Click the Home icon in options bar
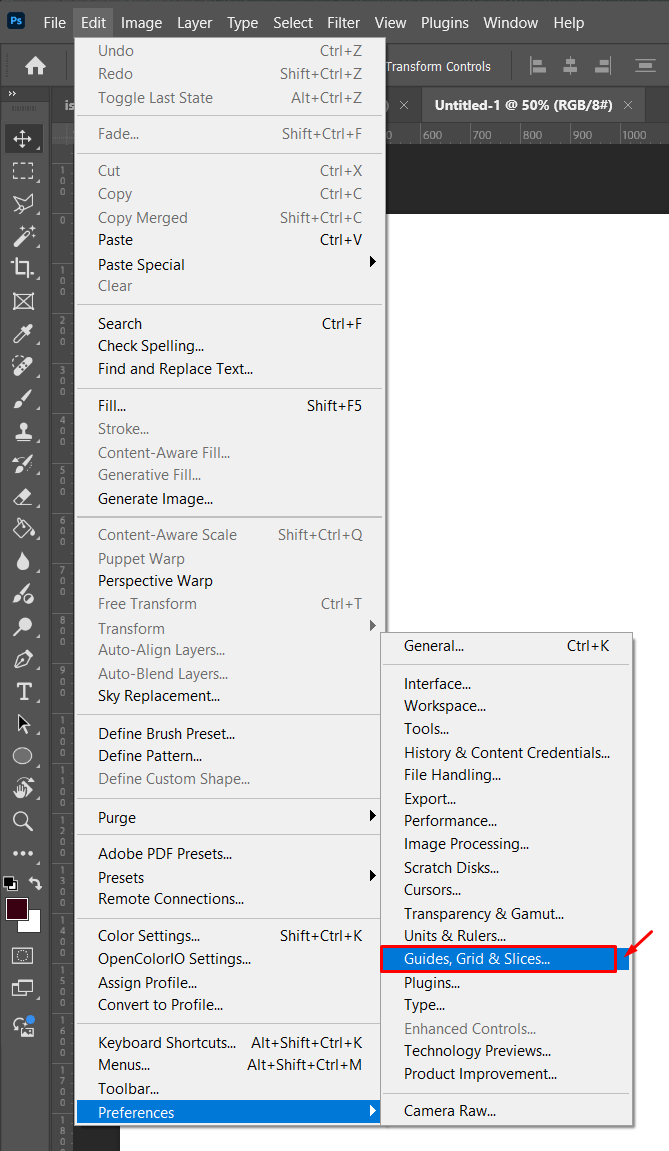 pos(35,66)
